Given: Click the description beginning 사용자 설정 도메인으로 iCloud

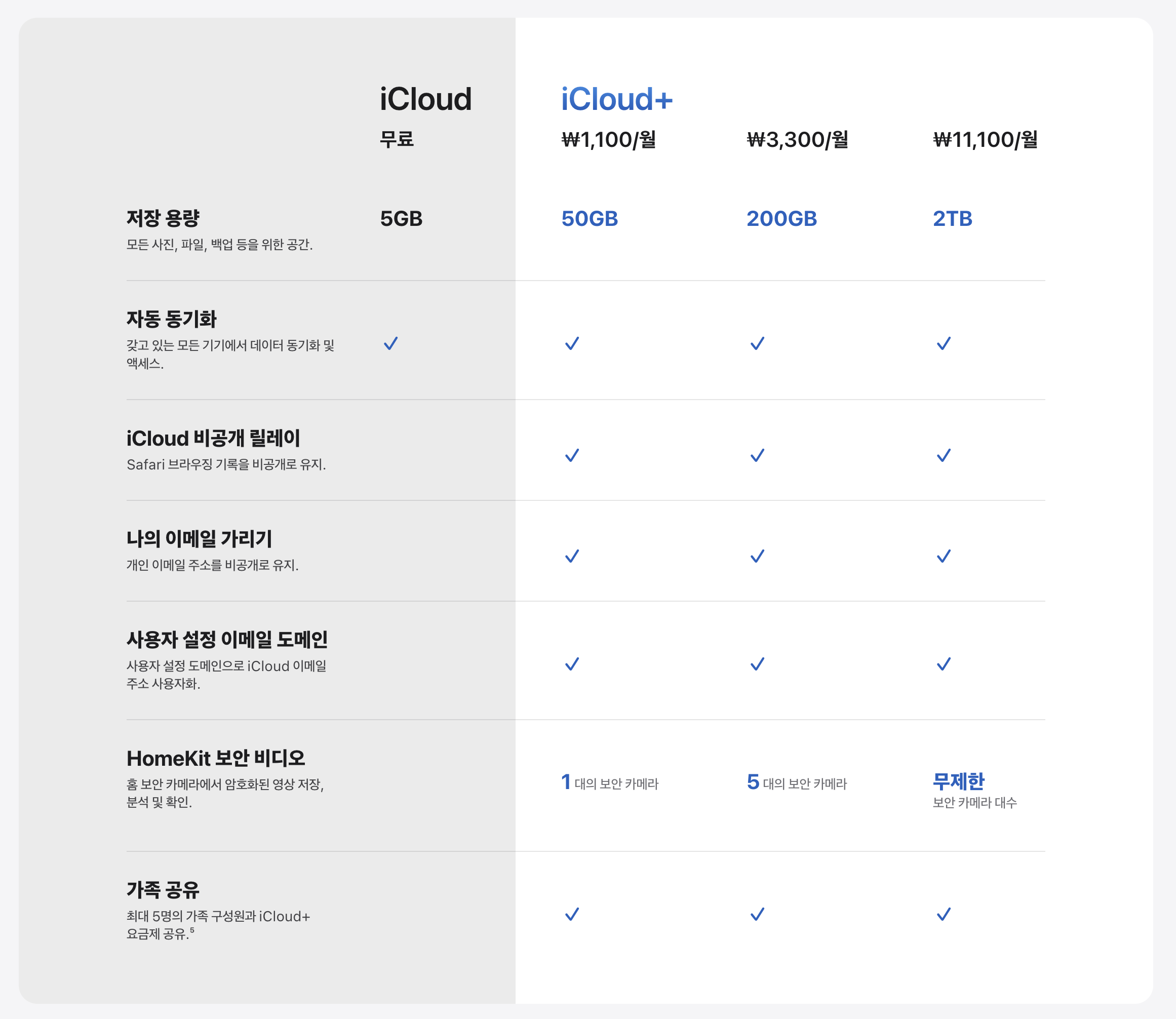Looking at the screenshot, I should click(x=227, y=675).
